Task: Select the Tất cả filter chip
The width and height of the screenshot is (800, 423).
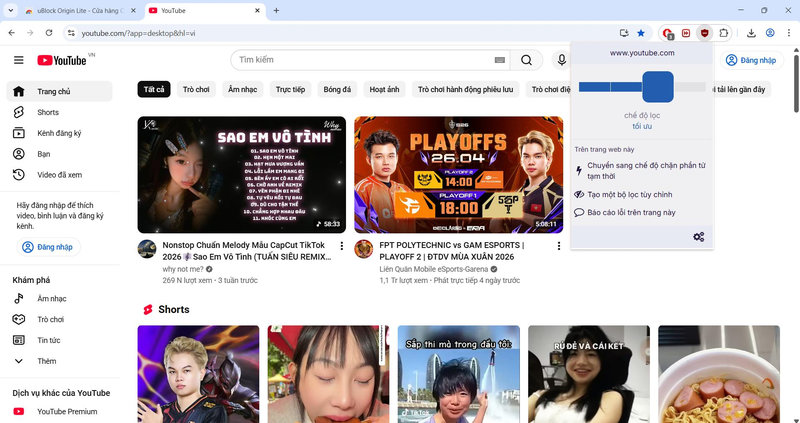Action: coord(154,90)
